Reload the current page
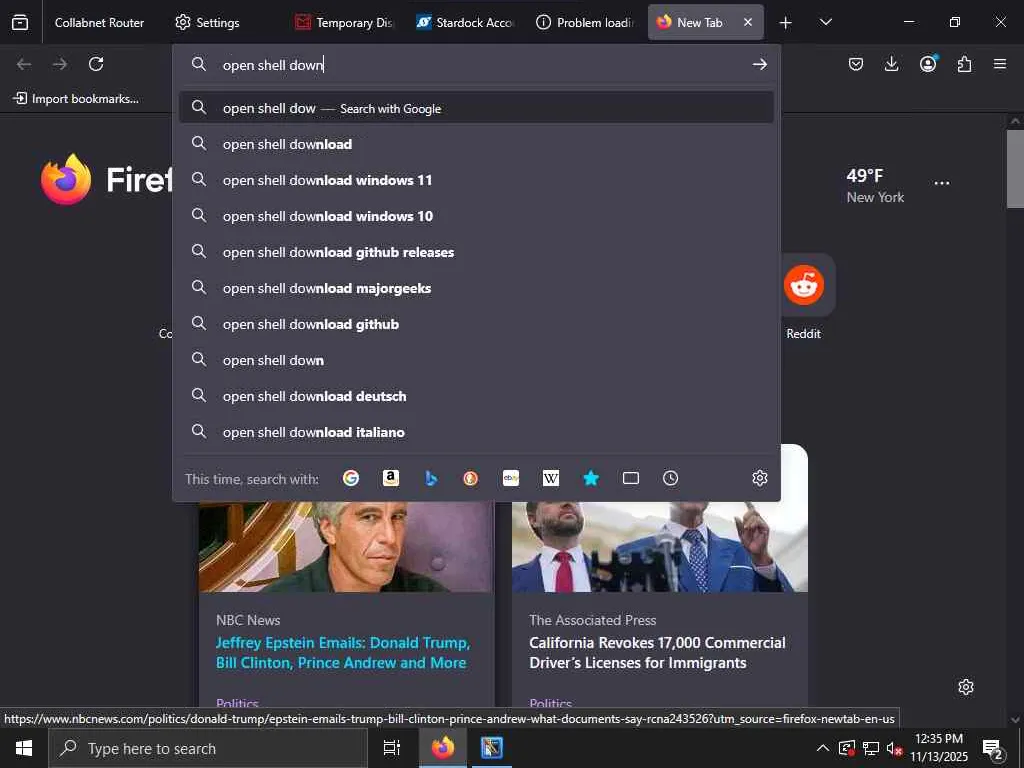The height and width of the screenshot is (768, 1024). 96,64
